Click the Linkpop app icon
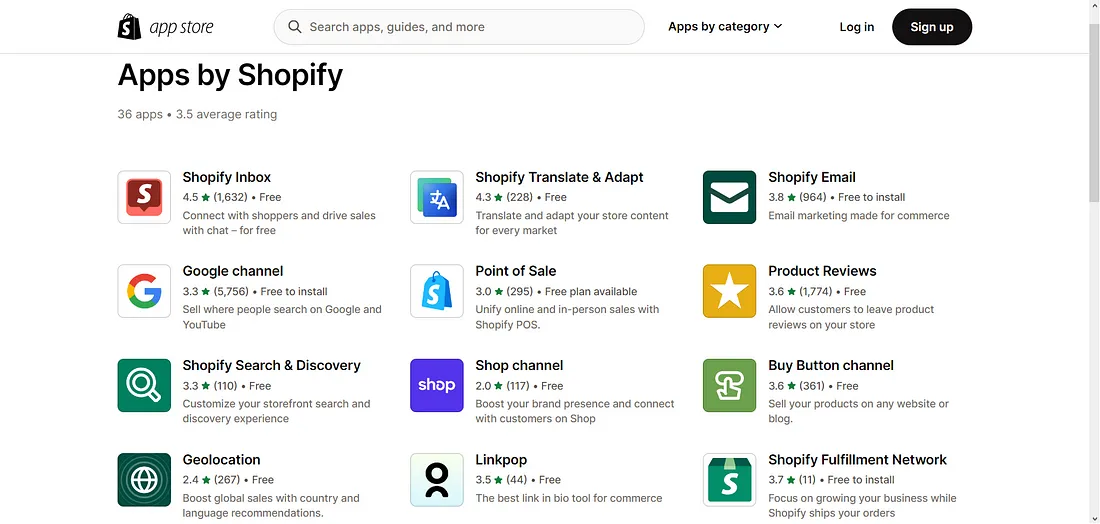 tap(436, 480)
